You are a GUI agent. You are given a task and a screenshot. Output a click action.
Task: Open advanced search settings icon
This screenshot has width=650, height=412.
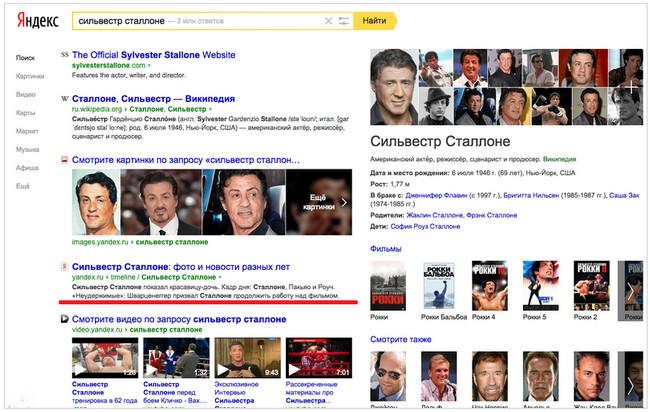[x=344, y=21]
